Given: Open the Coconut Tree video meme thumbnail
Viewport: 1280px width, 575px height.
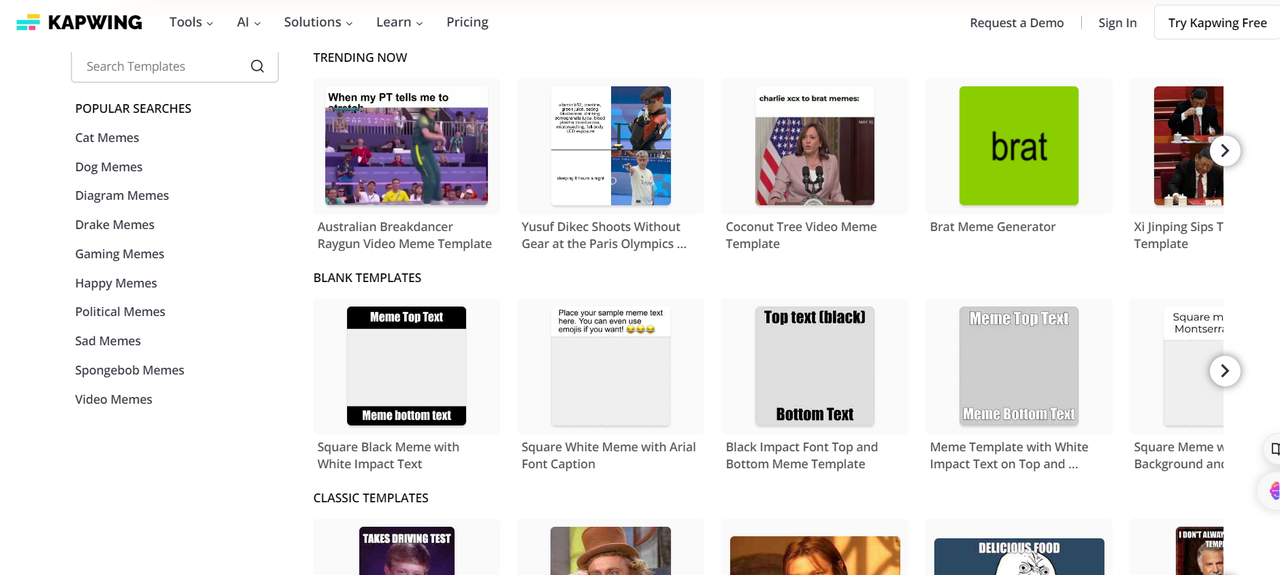Looking at the screenshot, I should coord(814,146).
